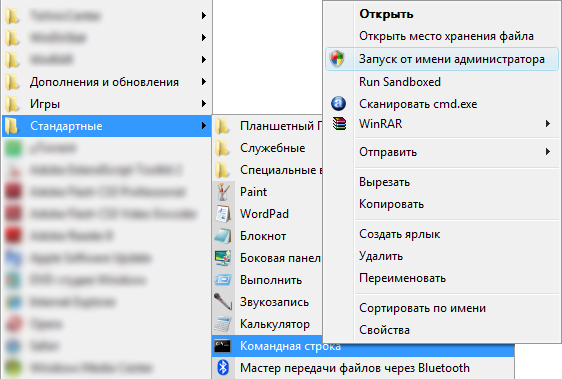Select Копировать in the context menu
562x379 pixels.
[391, 204]
